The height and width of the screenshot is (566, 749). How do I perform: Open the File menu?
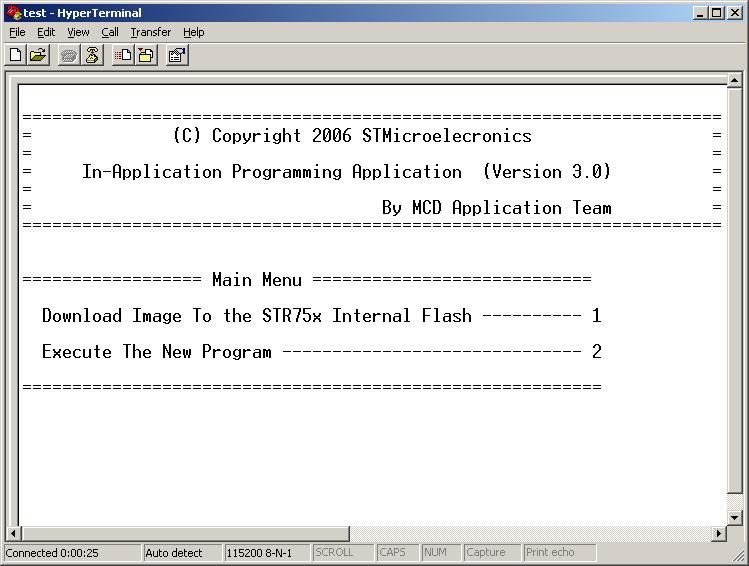[x=17, y=32]
